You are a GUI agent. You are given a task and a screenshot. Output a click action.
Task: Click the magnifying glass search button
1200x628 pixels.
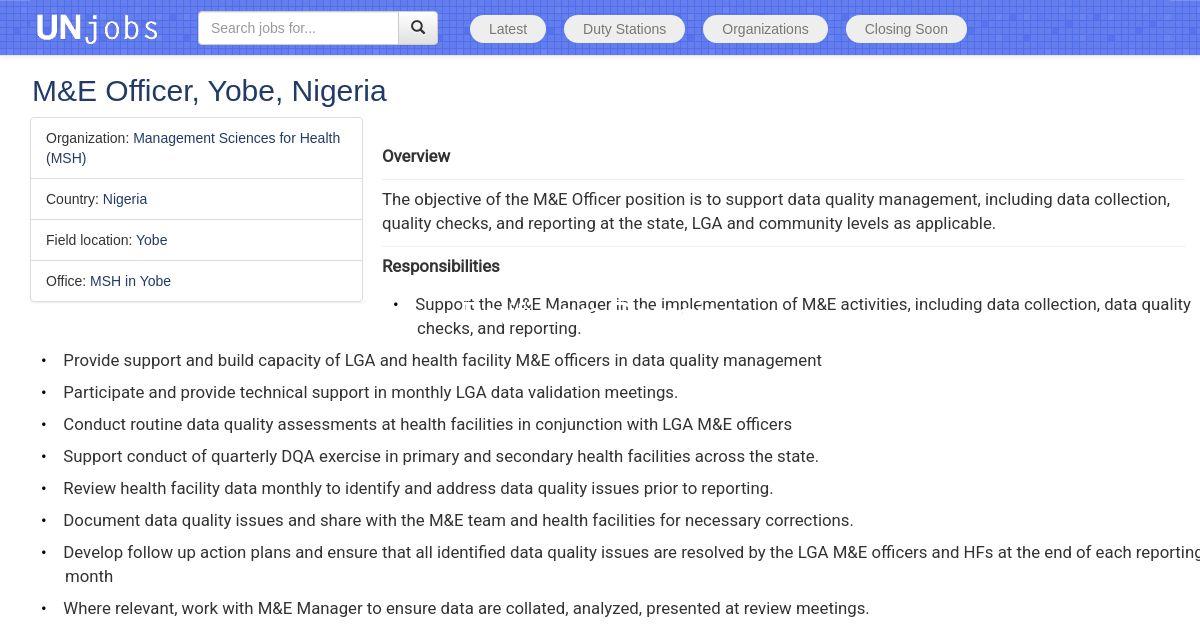coord(418,28)
